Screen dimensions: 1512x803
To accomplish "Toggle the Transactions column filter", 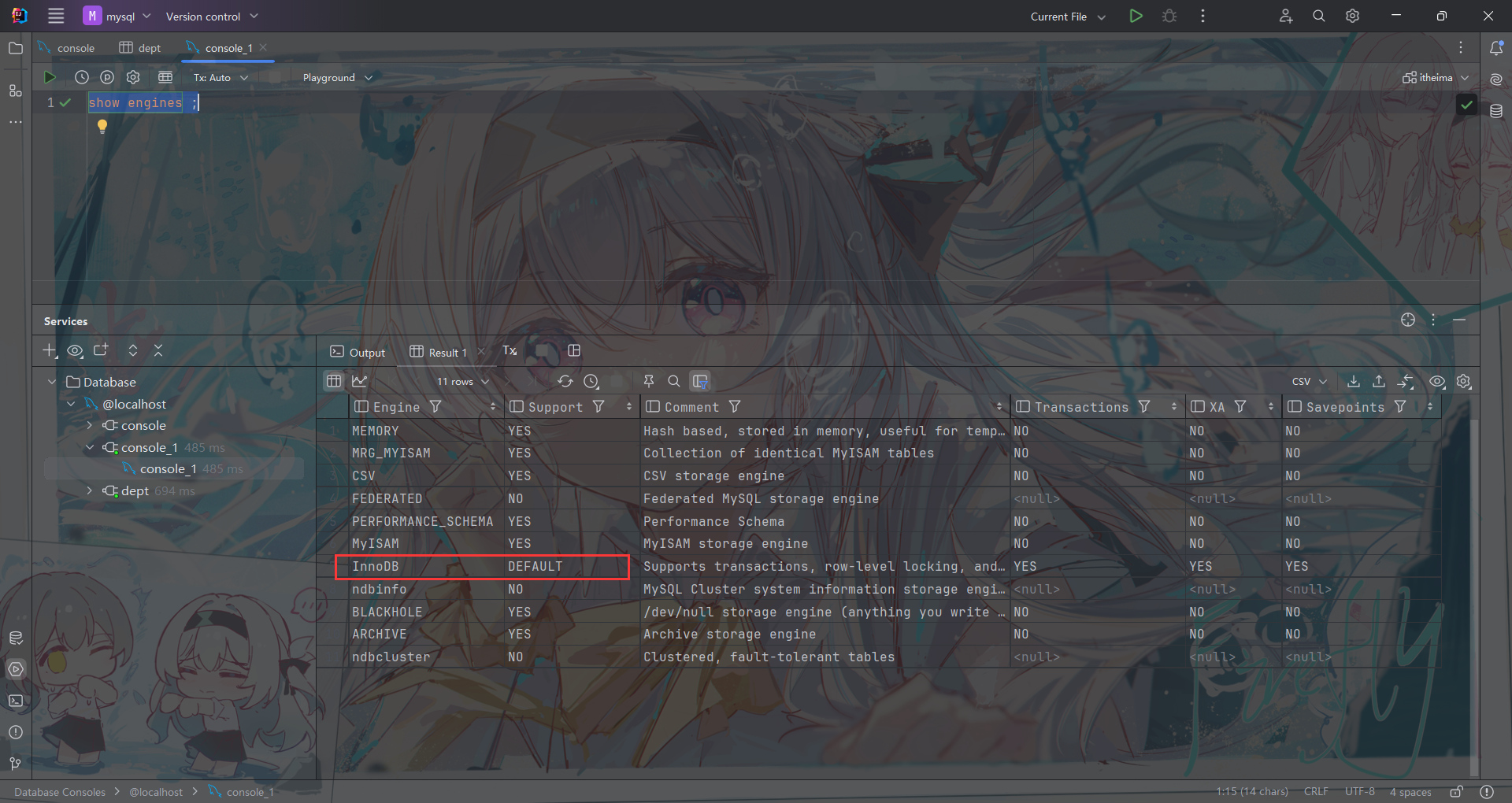I will click(1144, 406).
